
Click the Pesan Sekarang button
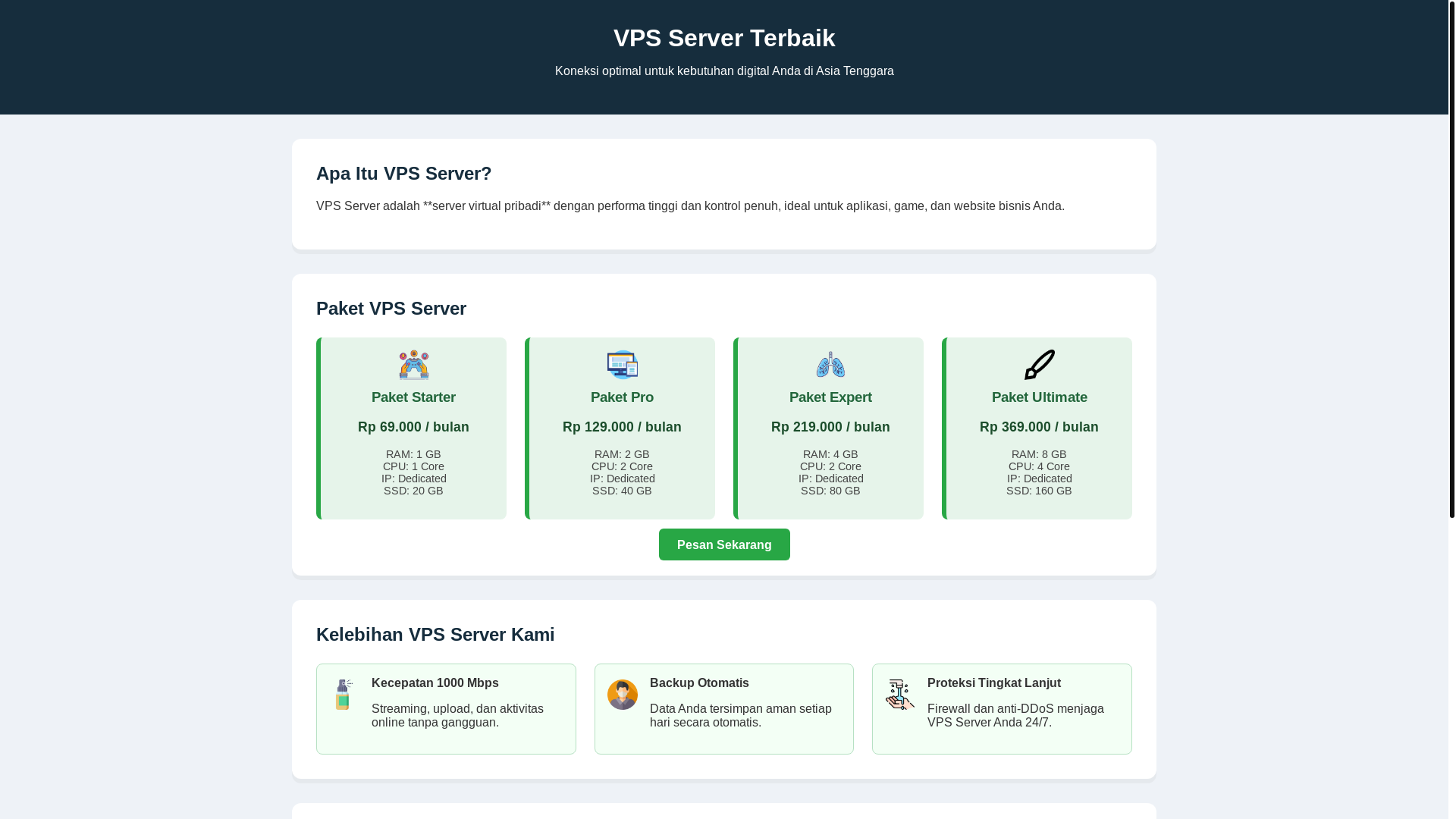[x=724, y=544]
